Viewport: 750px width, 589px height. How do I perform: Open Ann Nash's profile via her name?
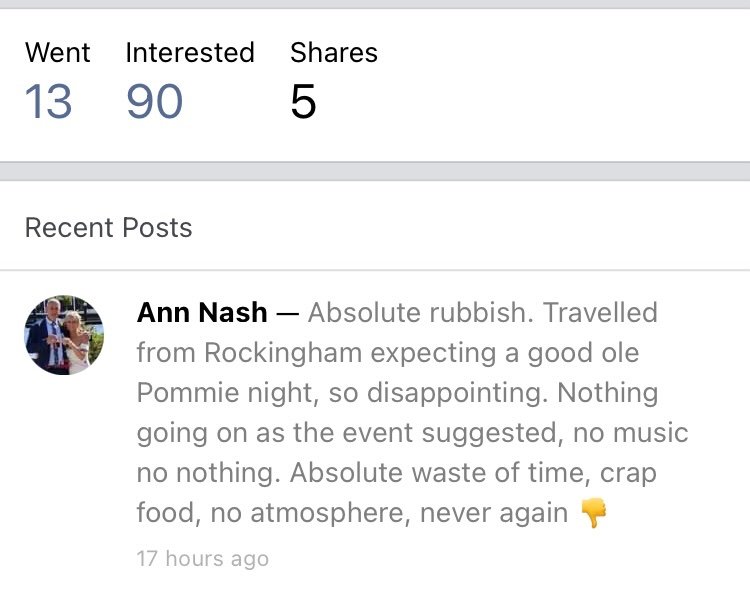pyautogui.click(x=202, y=313)
